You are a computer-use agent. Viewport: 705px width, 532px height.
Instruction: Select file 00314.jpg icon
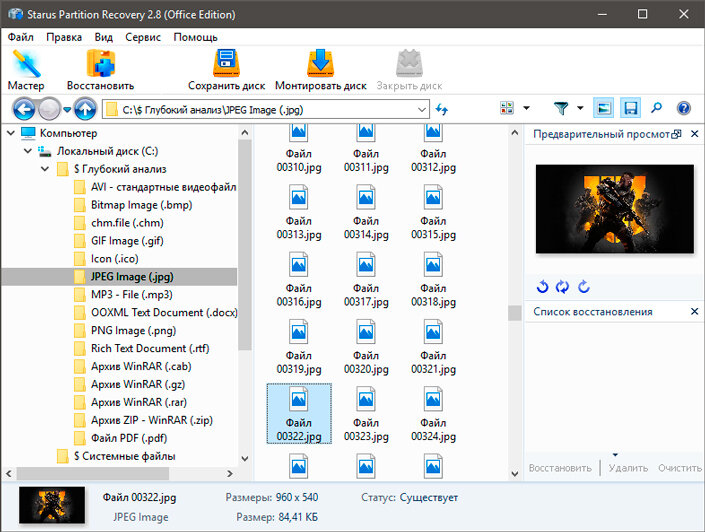tap(366, 197)
